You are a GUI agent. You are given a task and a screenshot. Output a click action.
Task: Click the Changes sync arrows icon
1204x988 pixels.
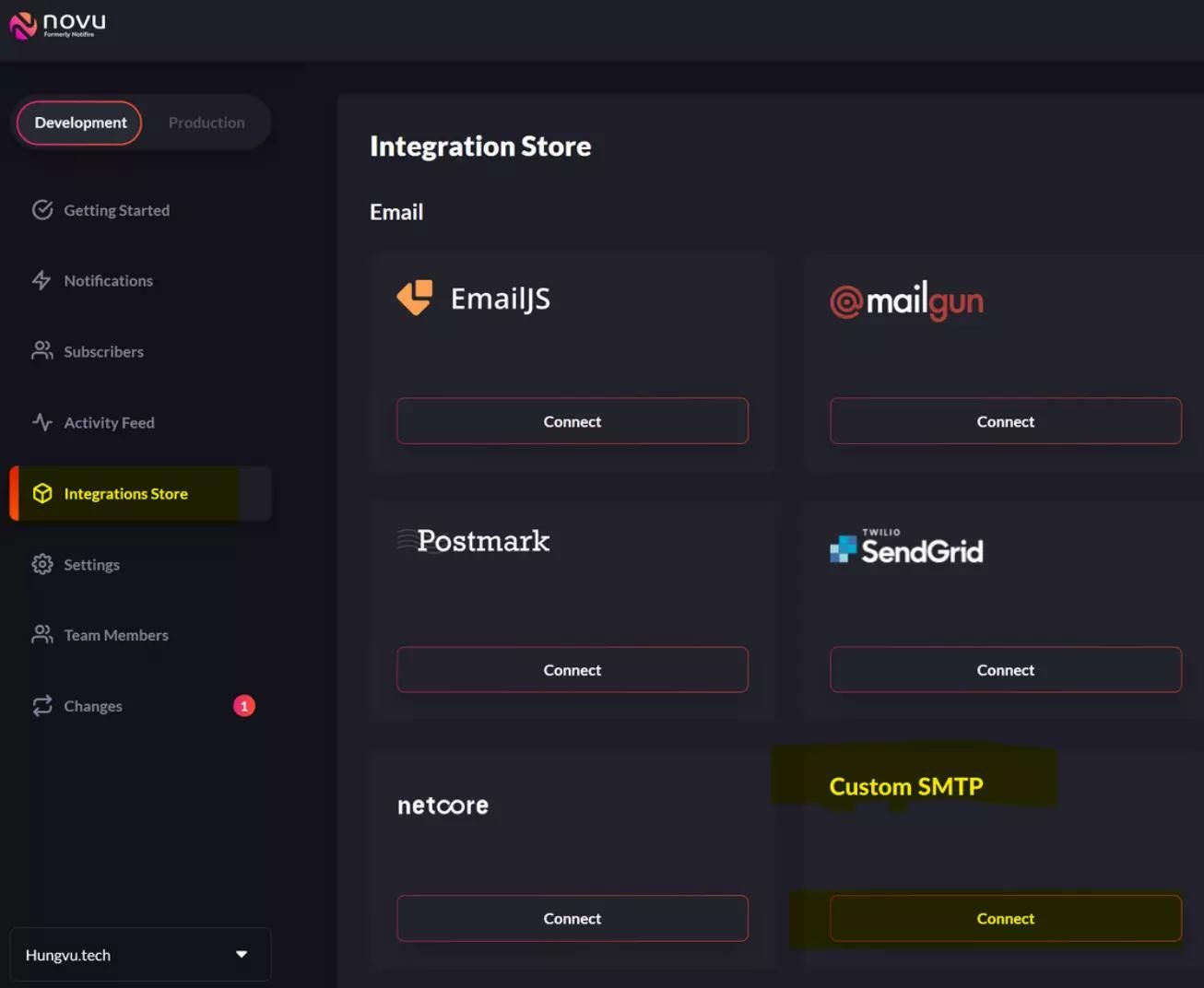(x=42, y=706)
